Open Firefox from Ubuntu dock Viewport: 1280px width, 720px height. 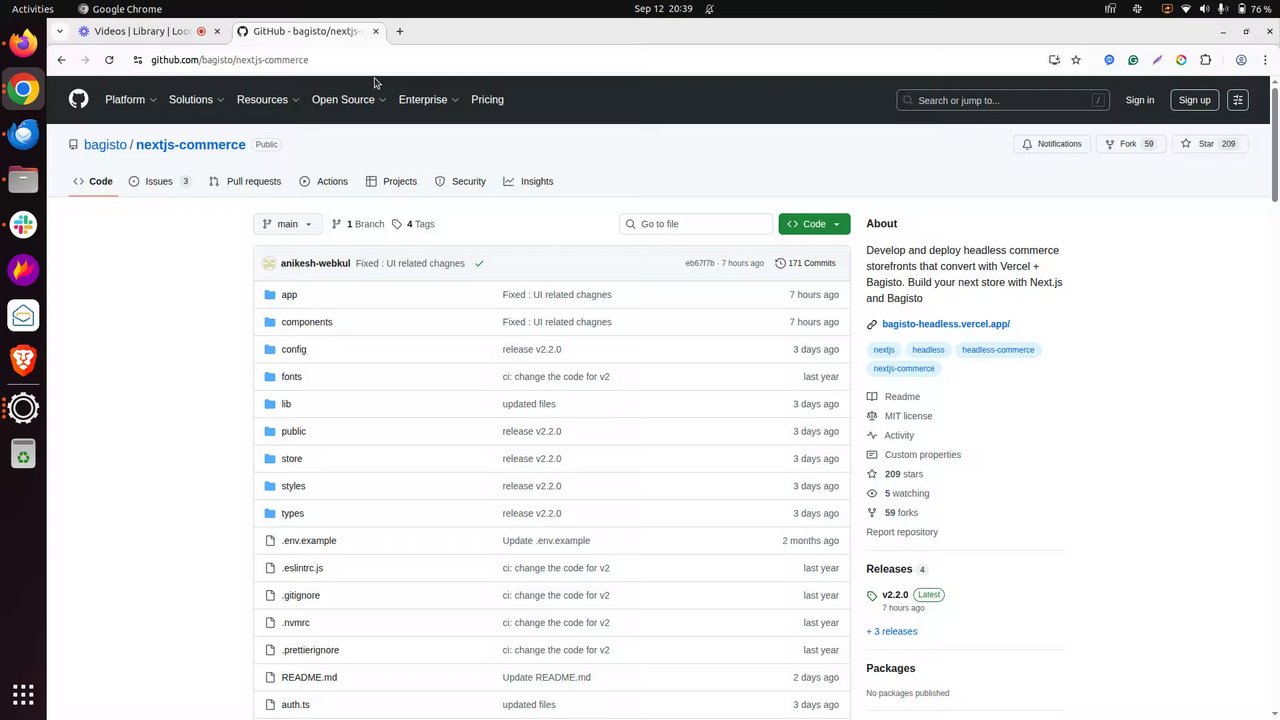point(23,43)
